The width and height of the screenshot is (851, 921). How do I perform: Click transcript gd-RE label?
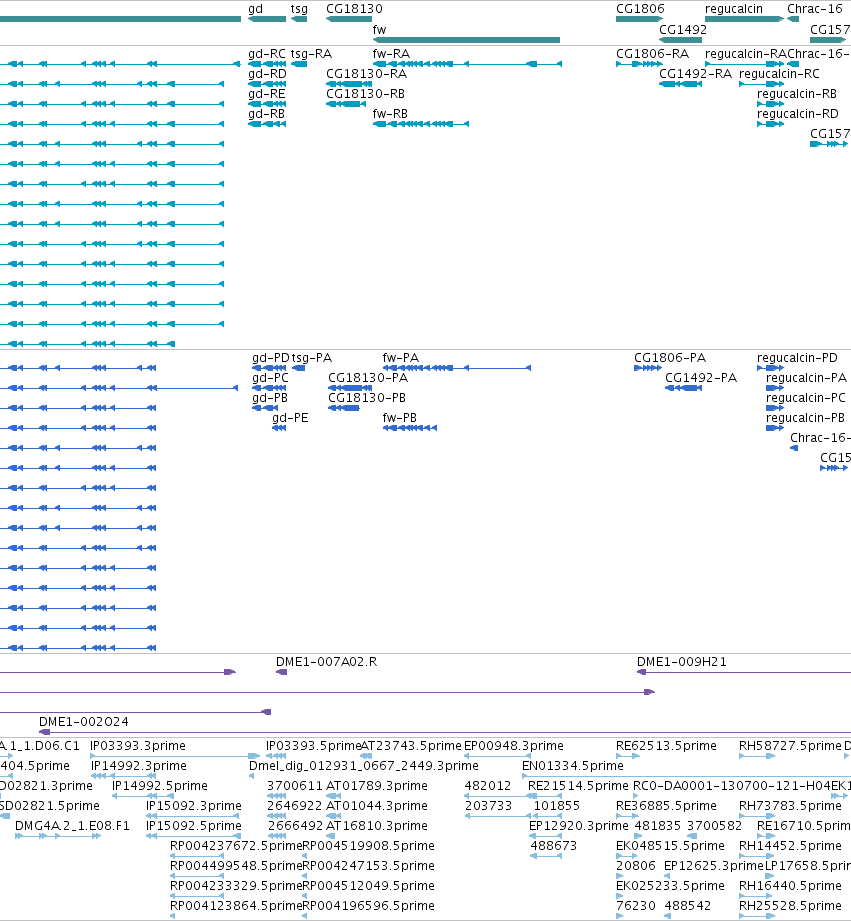pos(267,94)
